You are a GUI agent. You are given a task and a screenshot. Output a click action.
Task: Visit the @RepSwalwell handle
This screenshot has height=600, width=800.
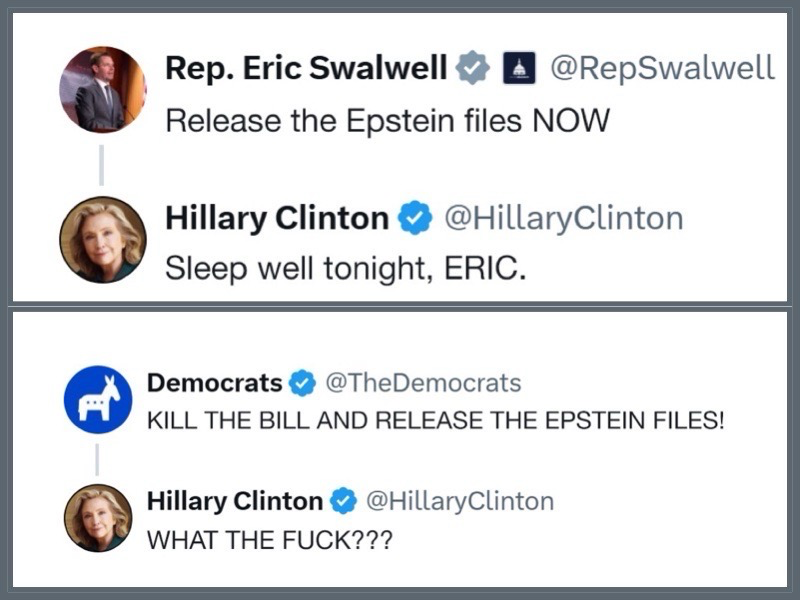point(663,68)
